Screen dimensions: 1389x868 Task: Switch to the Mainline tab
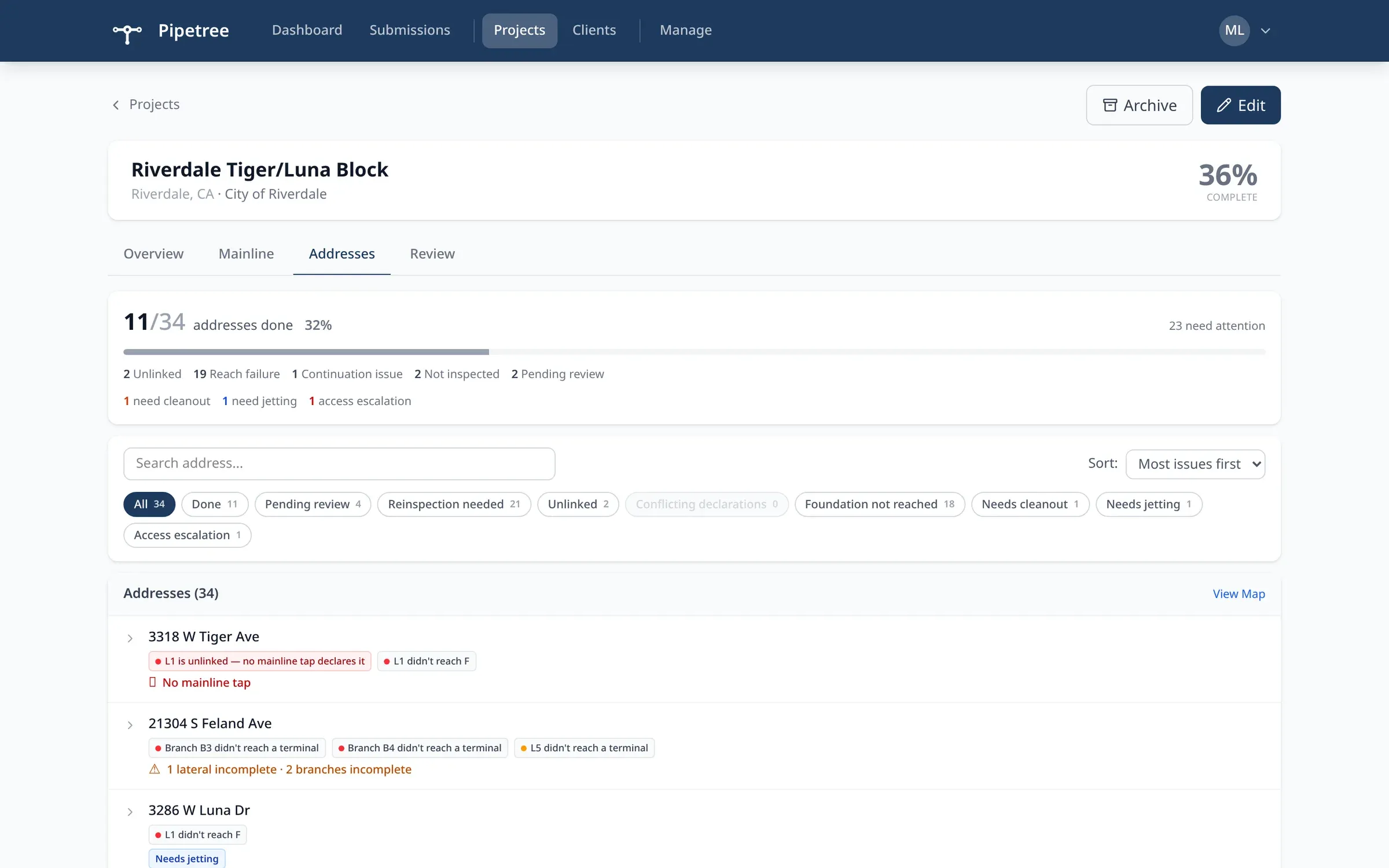point(246,254)
